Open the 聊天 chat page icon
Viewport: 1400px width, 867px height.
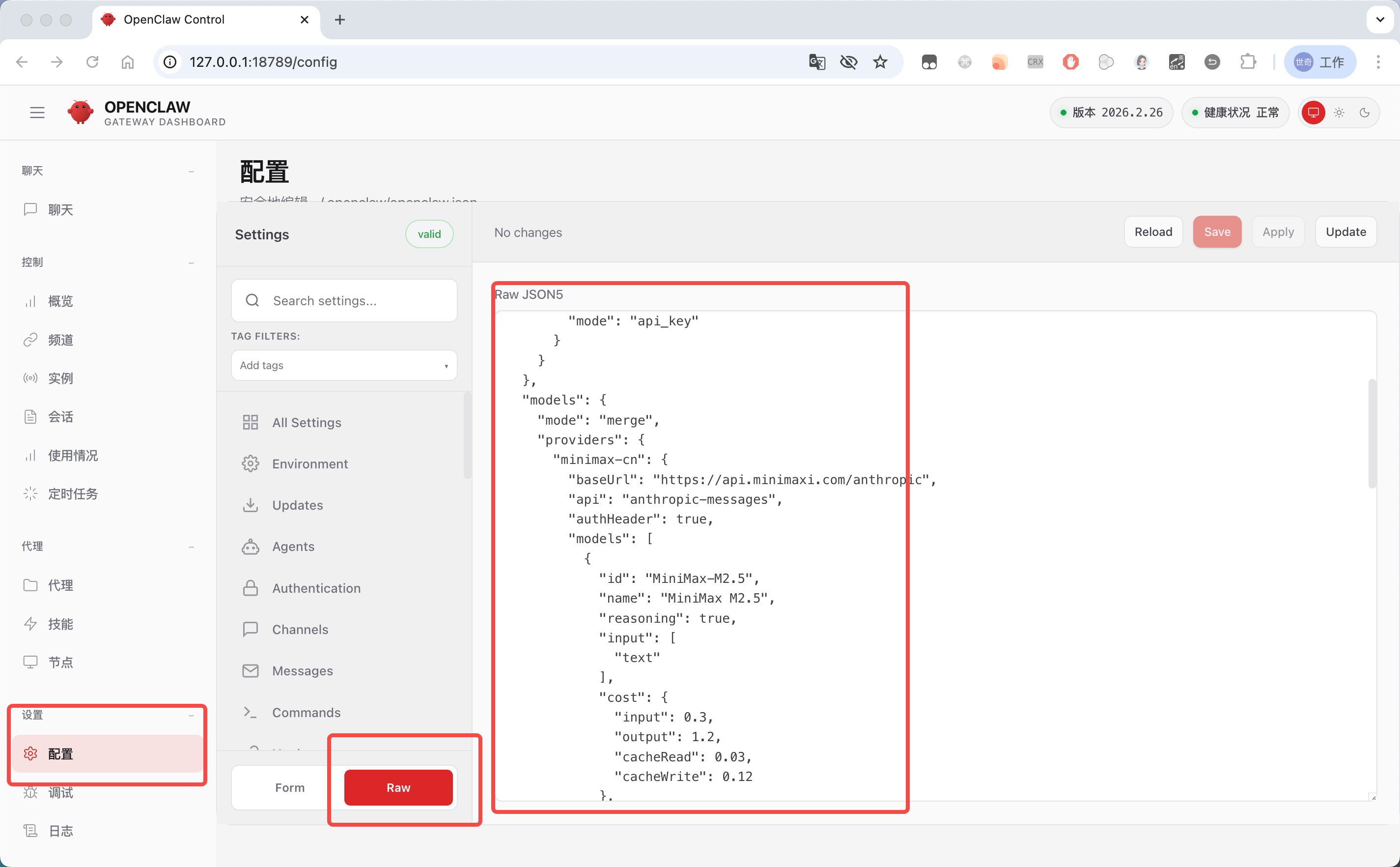point(30,209)
